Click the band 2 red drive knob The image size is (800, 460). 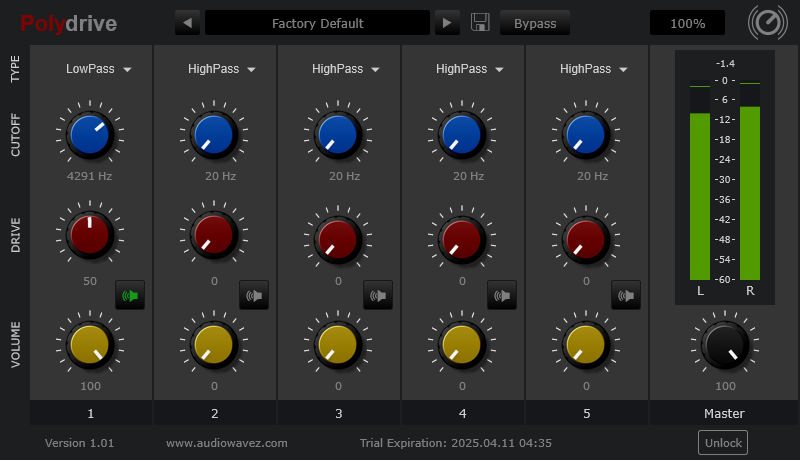pos(214,235)
